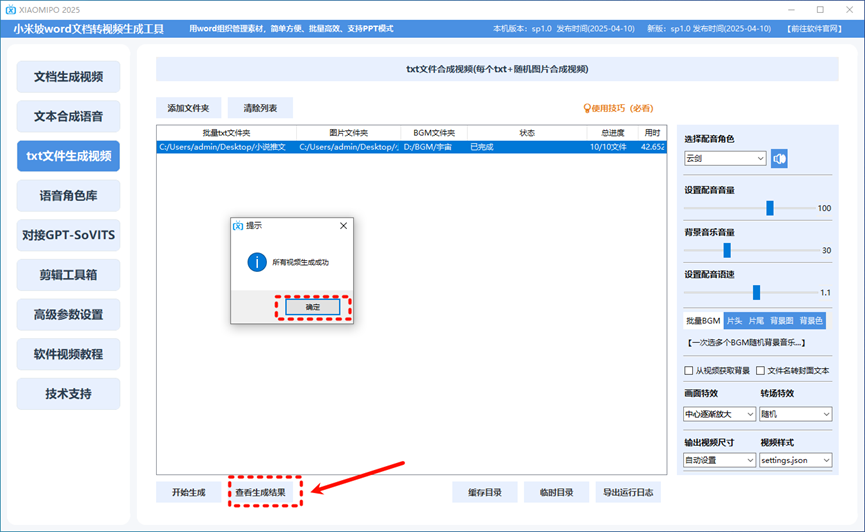This screenshot has width=865, height=532.
Task: Open the 文本合成语音 sidebar section
Action: (x=68, y=116)
